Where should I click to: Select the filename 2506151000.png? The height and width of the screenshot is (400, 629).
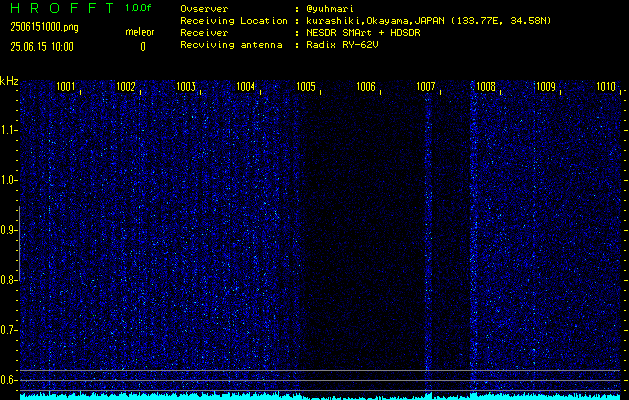(x=44, y=27)
